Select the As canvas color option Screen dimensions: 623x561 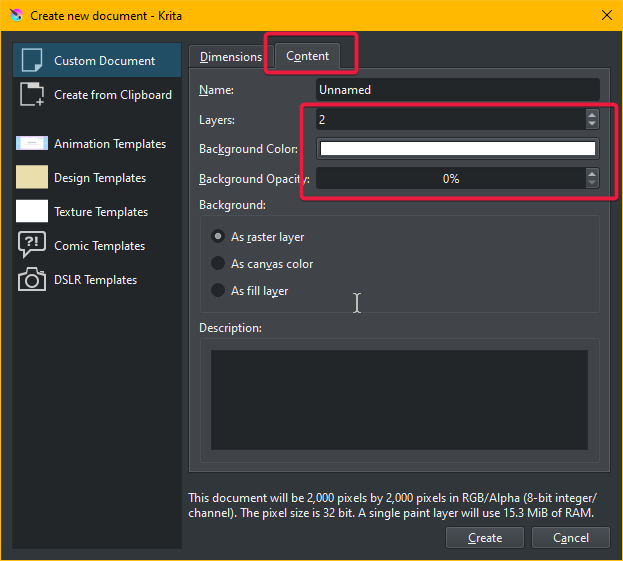tap(218, 264)
